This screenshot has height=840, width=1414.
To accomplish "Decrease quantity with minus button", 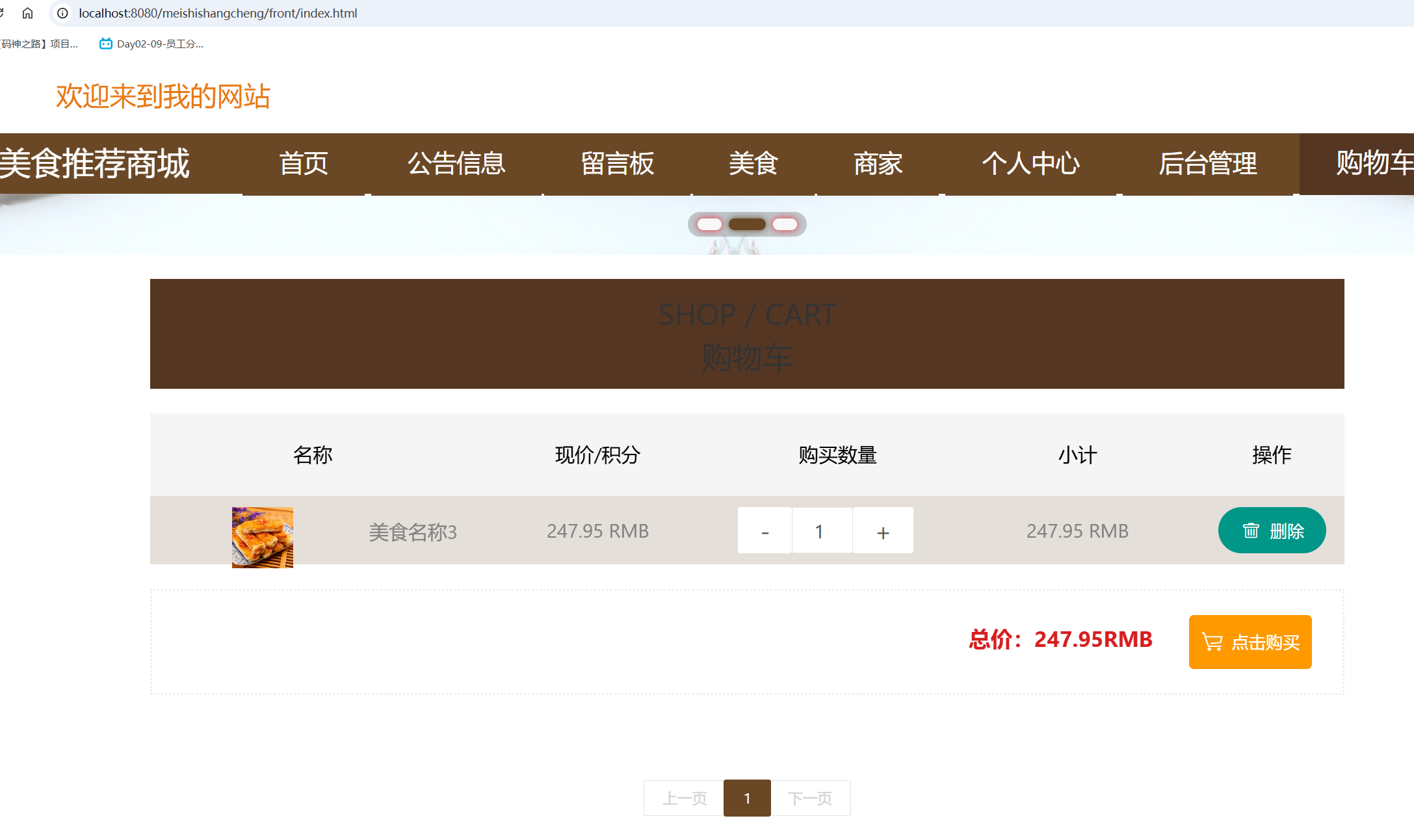I will [x=765, y=531].
